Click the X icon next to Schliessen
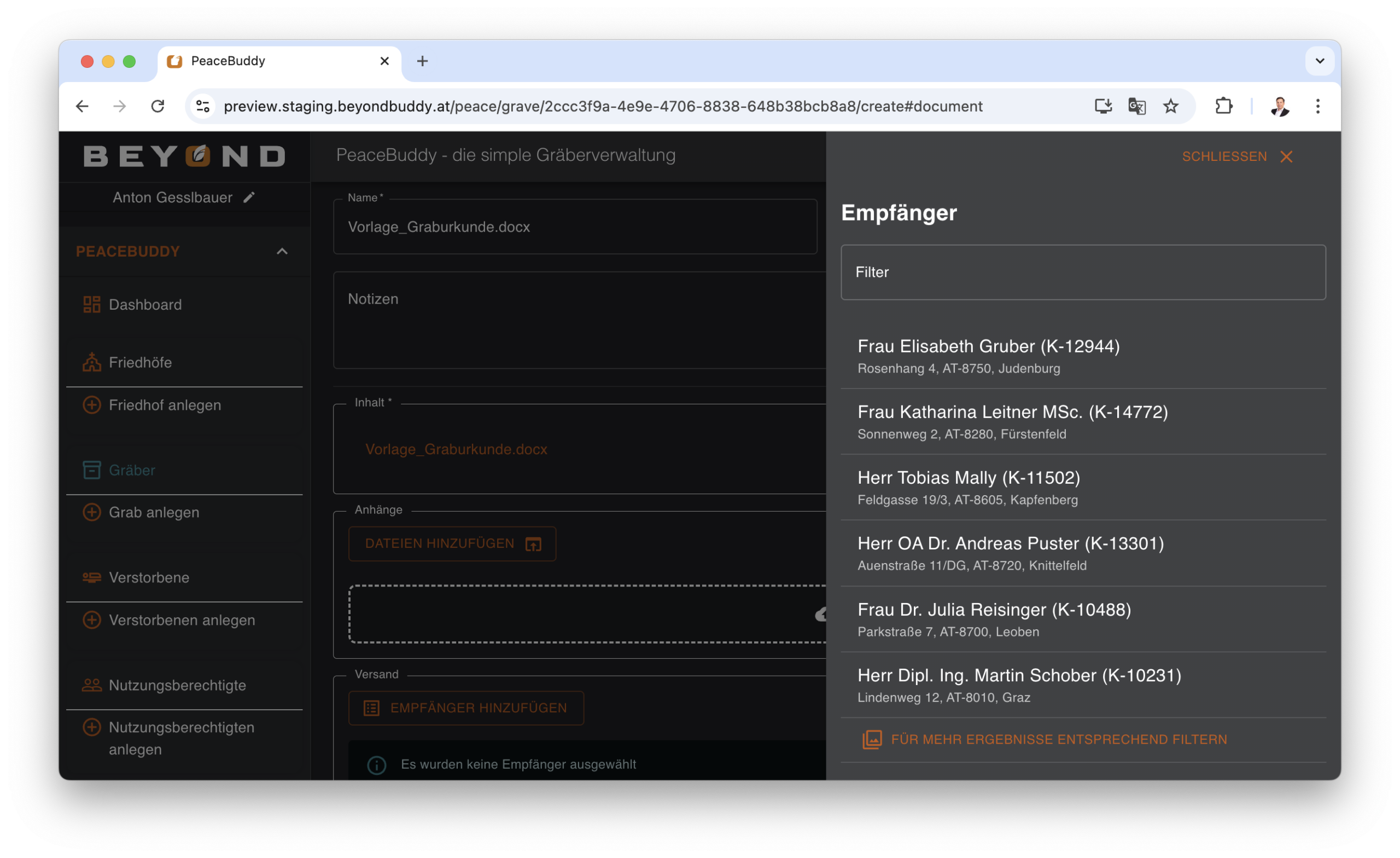 point(1286,157)
